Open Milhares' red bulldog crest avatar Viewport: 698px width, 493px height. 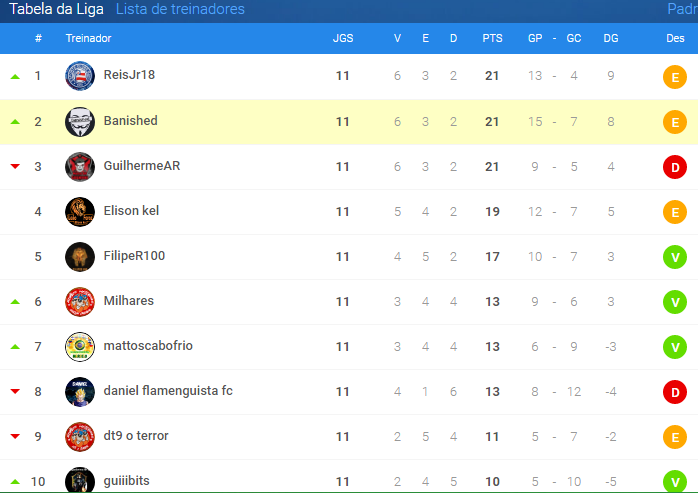80,302
